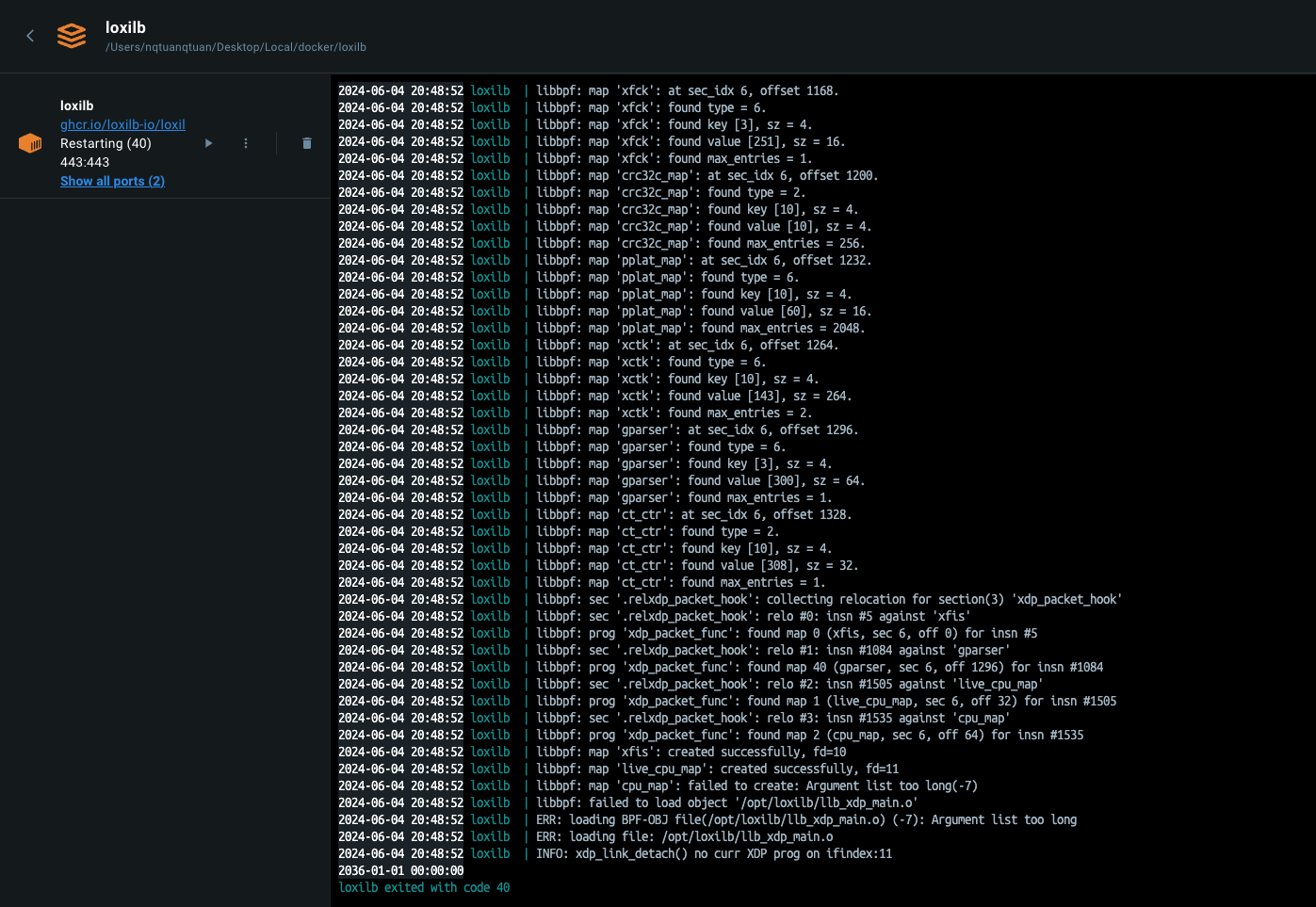Click log line "'ct_ctr': found value [308], sz = 32"

coord(598,565)
